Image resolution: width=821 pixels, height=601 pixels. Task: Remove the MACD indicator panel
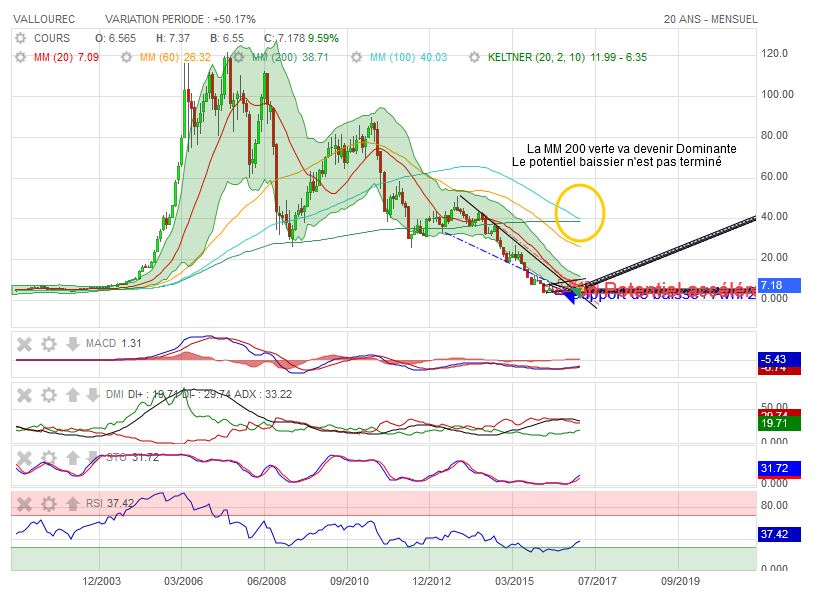click(x=24, y=344)
